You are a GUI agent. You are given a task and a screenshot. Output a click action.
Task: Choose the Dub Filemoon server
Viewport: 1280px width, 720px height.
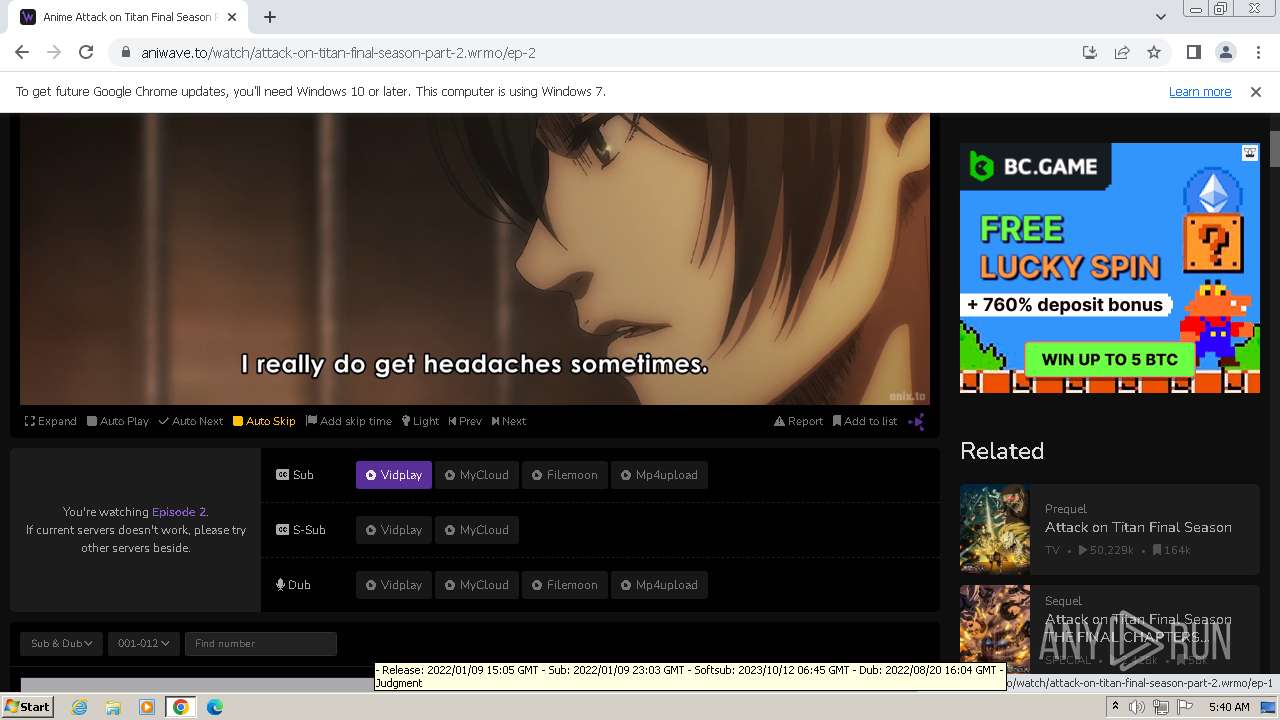(x=565, y=585)
